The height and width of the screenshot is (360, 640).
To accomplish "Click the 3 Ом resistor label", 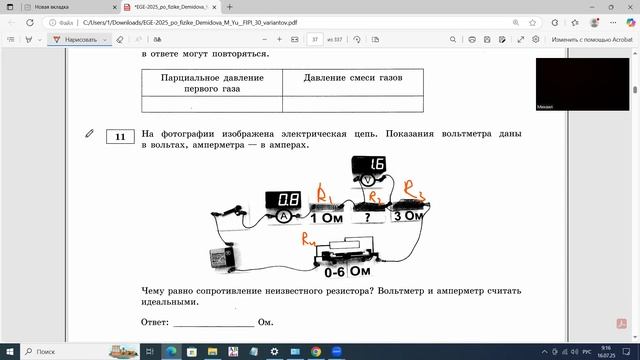I will [408, 216].
